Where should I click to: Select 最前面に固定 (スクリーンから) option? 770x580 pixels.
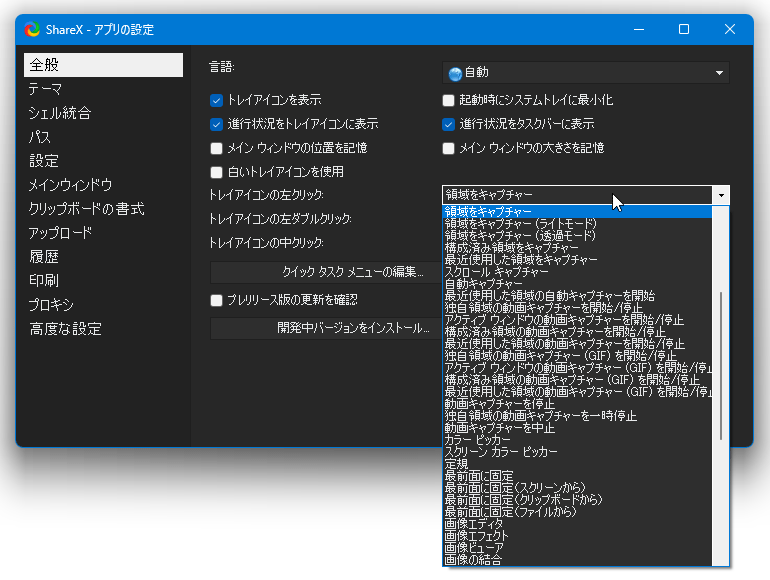(x=577, y=488)
